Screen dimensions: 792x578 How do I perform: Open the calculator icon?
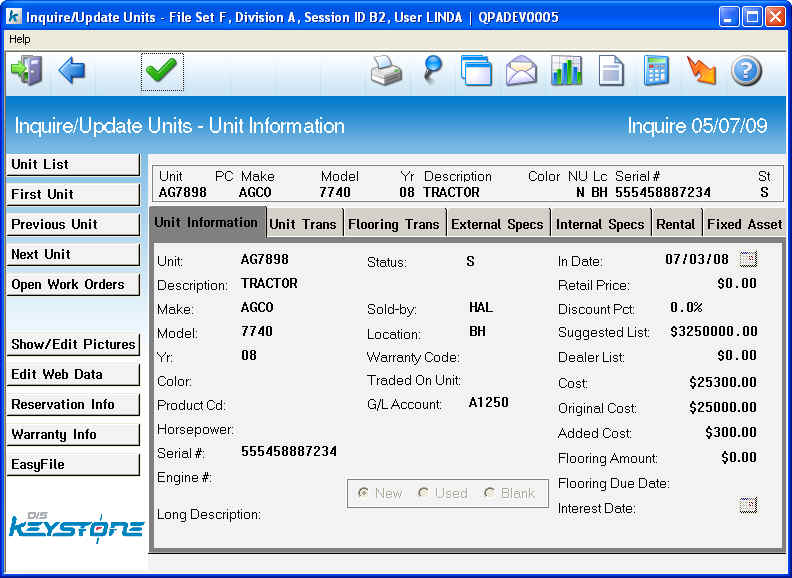point(656,71)
